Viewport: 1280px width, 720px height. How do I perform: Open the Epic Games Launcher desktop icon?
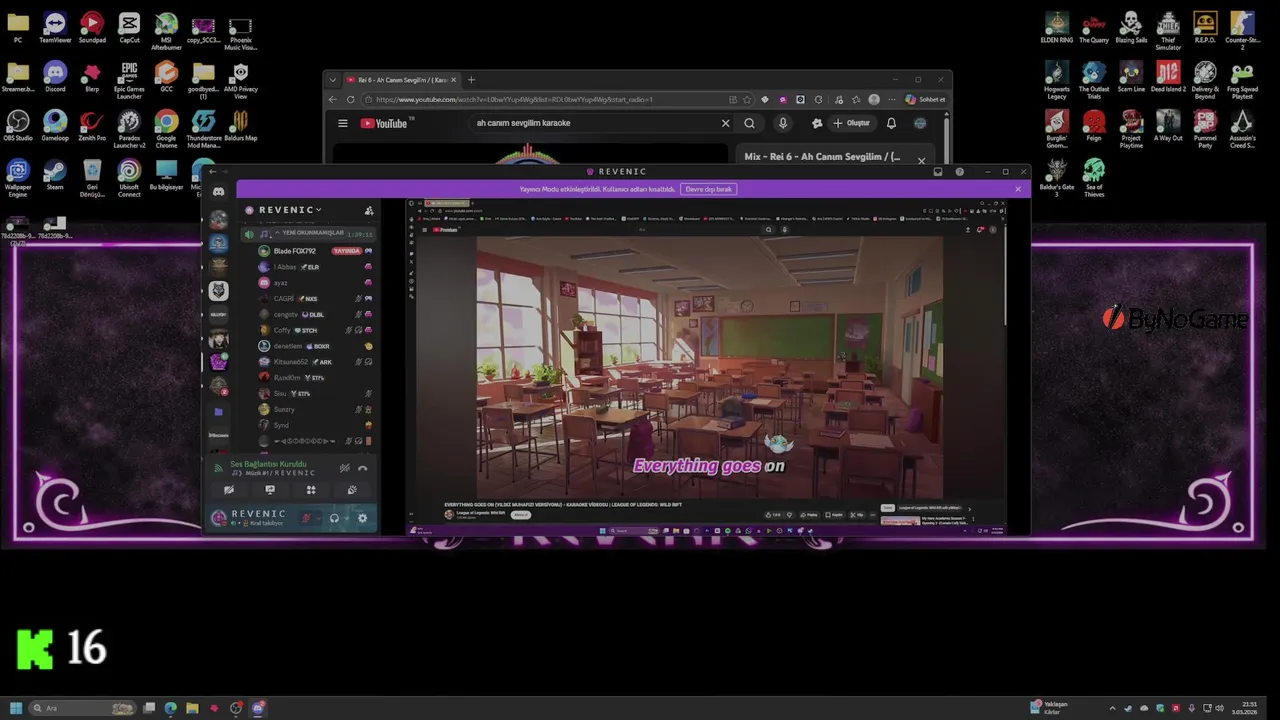(129, 80)
